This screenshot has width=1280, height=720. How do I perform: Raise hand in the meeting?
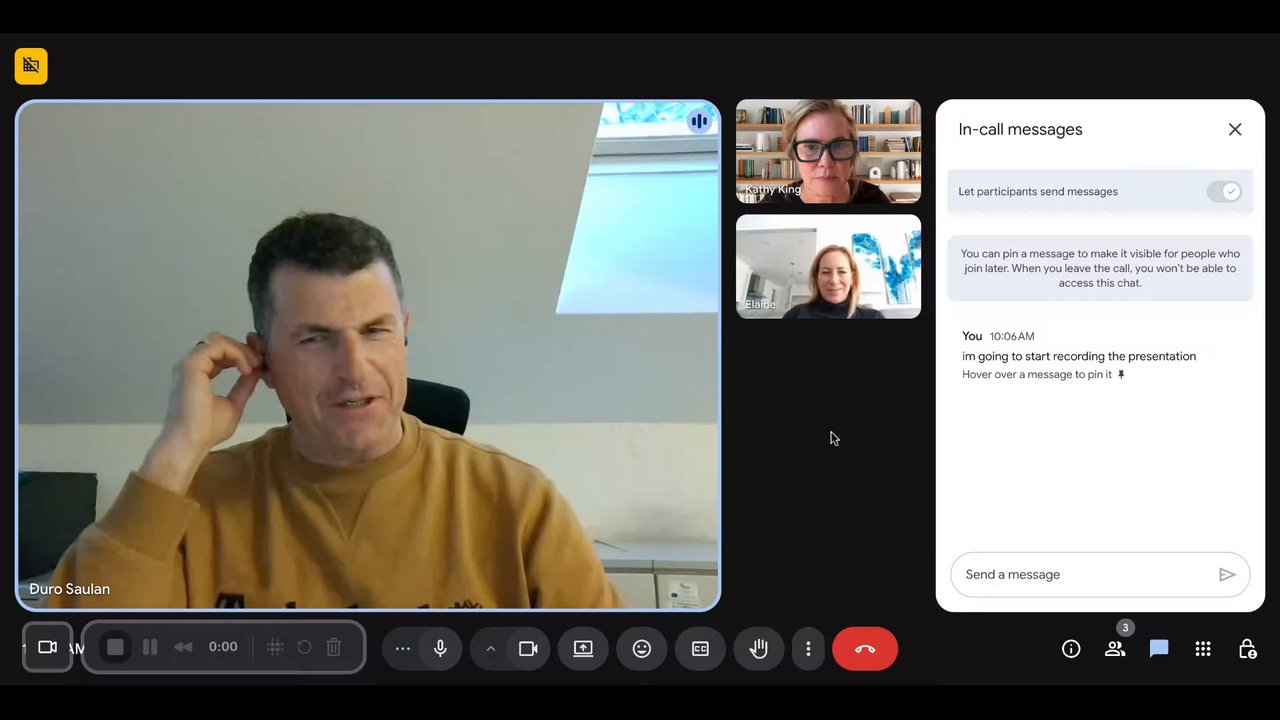[759, 648]
